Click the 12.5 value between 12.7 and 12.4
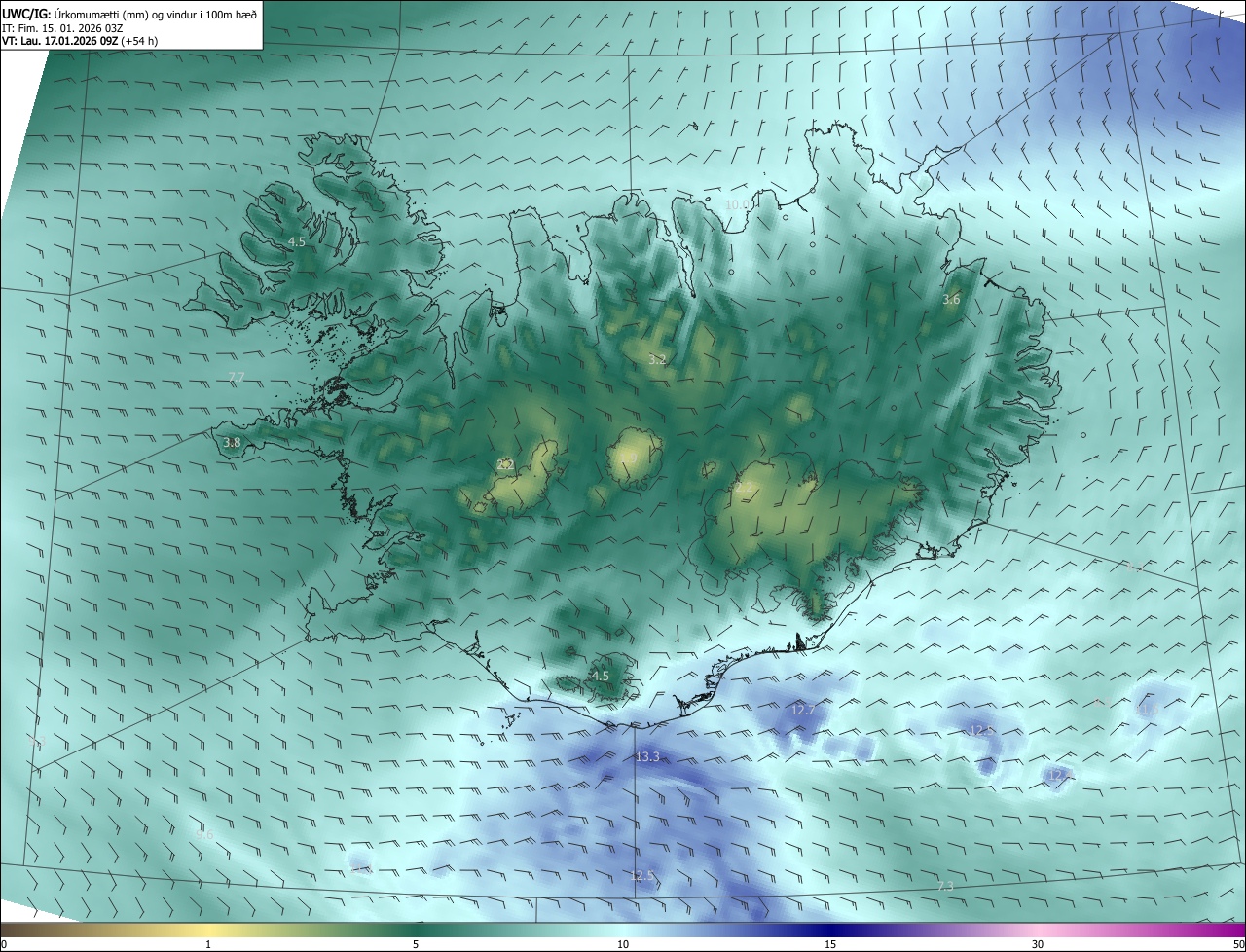The width and height of the screenshot is (1246, 952). click(981, 729)
